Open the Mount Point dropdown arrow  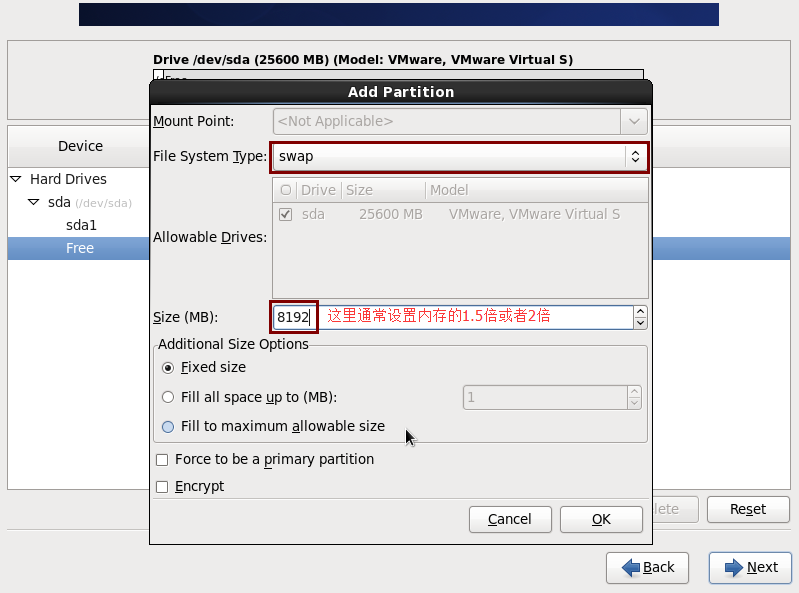point(634,122)
